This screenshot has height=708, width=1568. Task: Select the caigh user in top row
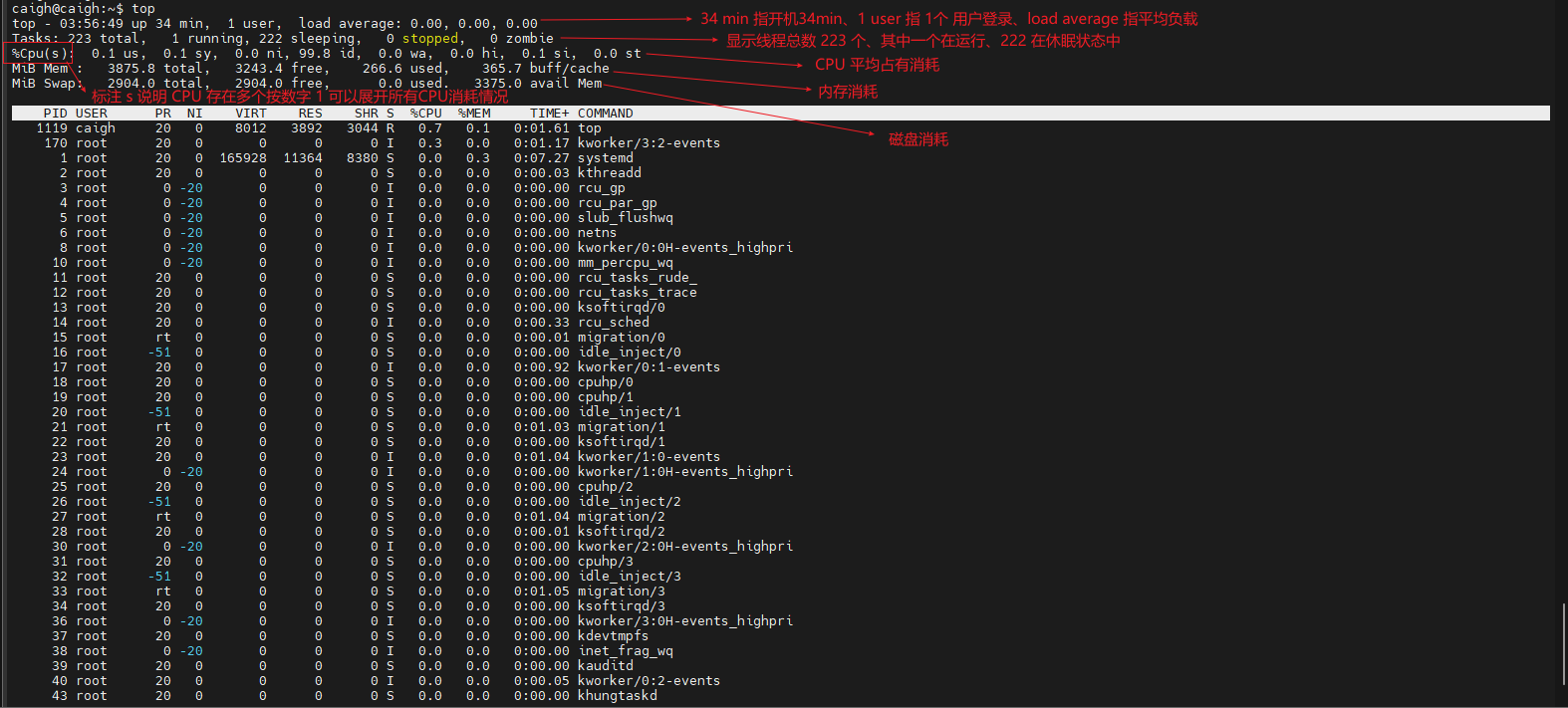(x=96, y=128)
